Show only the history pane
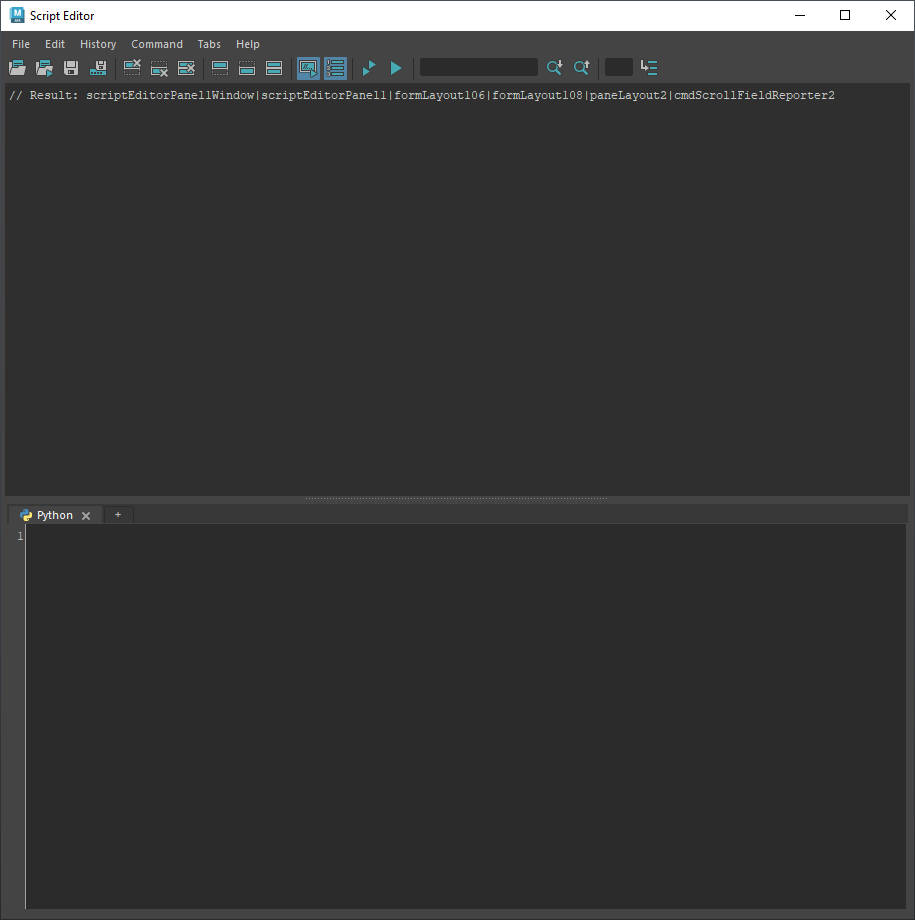Viewport: 915px width, 920px height. 220,68
